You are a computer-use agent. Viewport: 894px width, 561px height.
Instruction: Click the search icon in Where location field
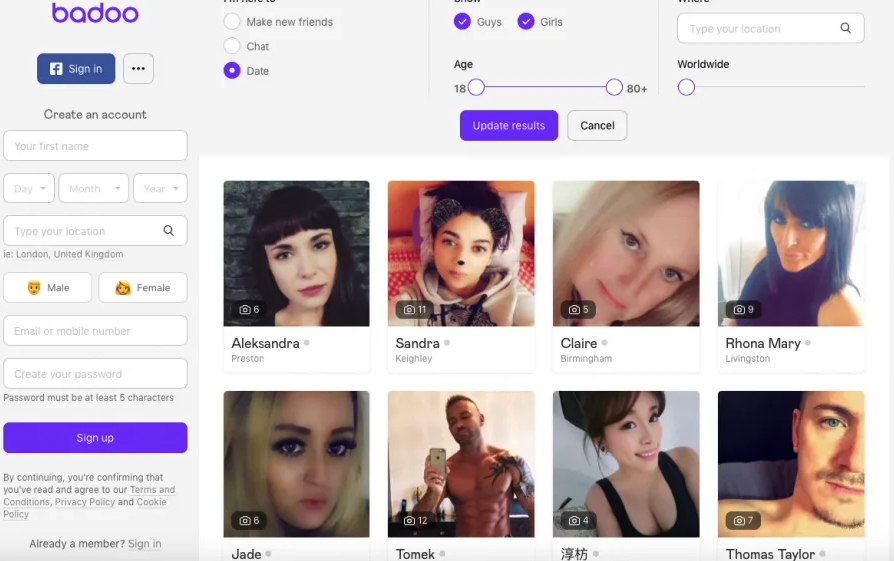coord(846,28)
